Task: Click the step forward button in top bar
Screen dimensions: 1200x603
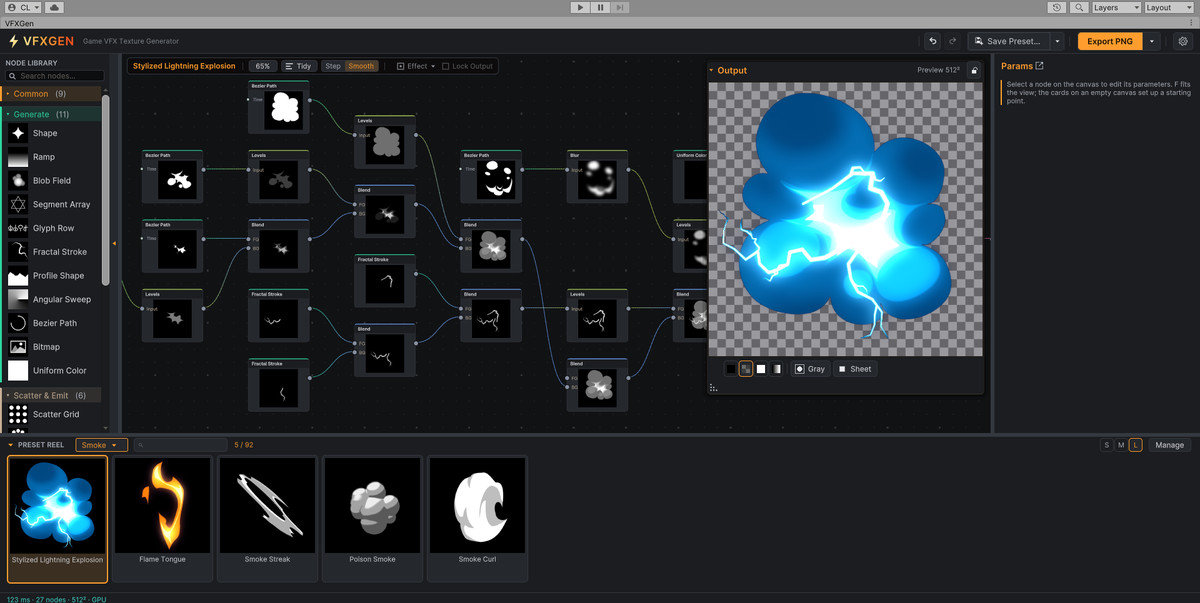Action: (x=621, y=7)
